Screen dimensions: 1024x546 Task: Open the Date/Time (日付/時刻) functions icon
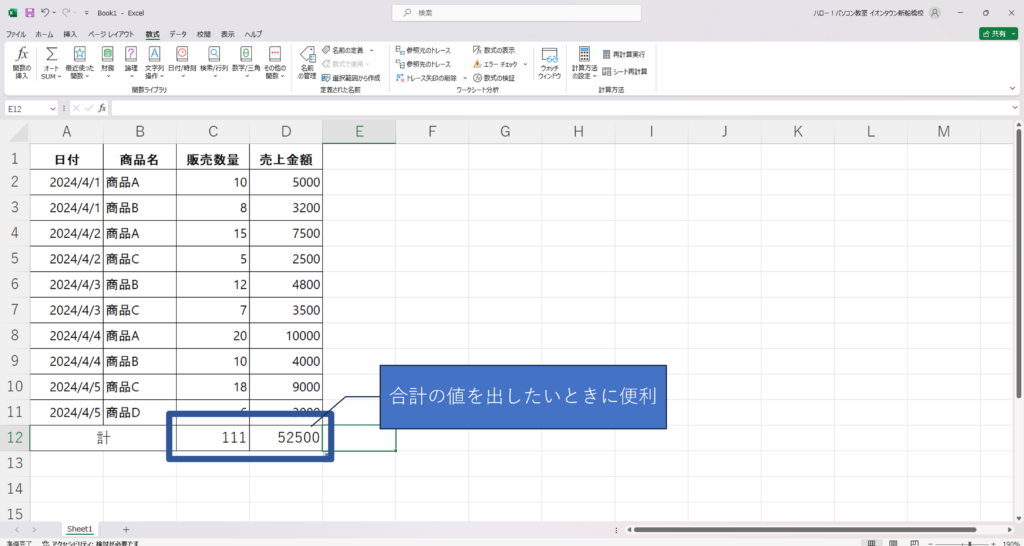pos(182,55)
